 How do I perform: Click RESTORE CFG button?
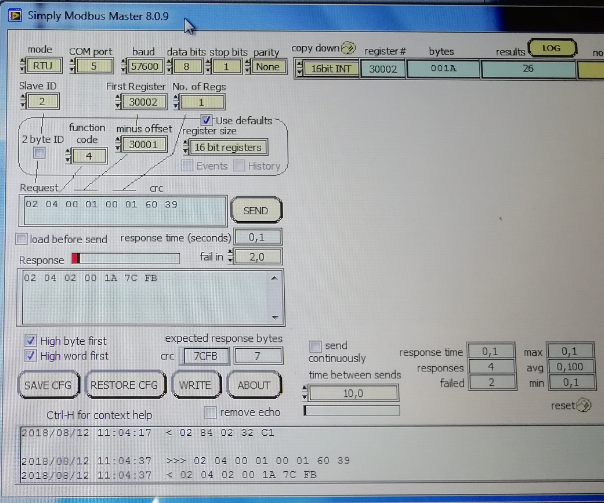[x=124, y=384]
